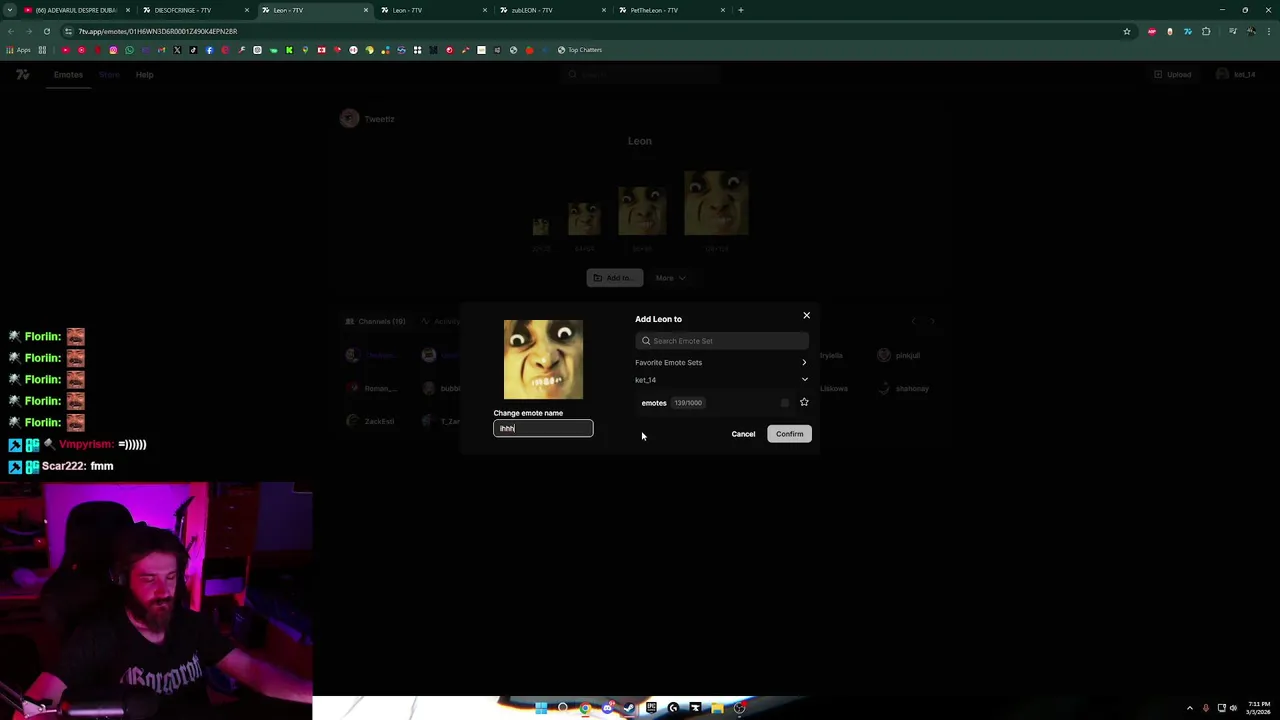Open Chrome from the taskbar

coord(585,708)
